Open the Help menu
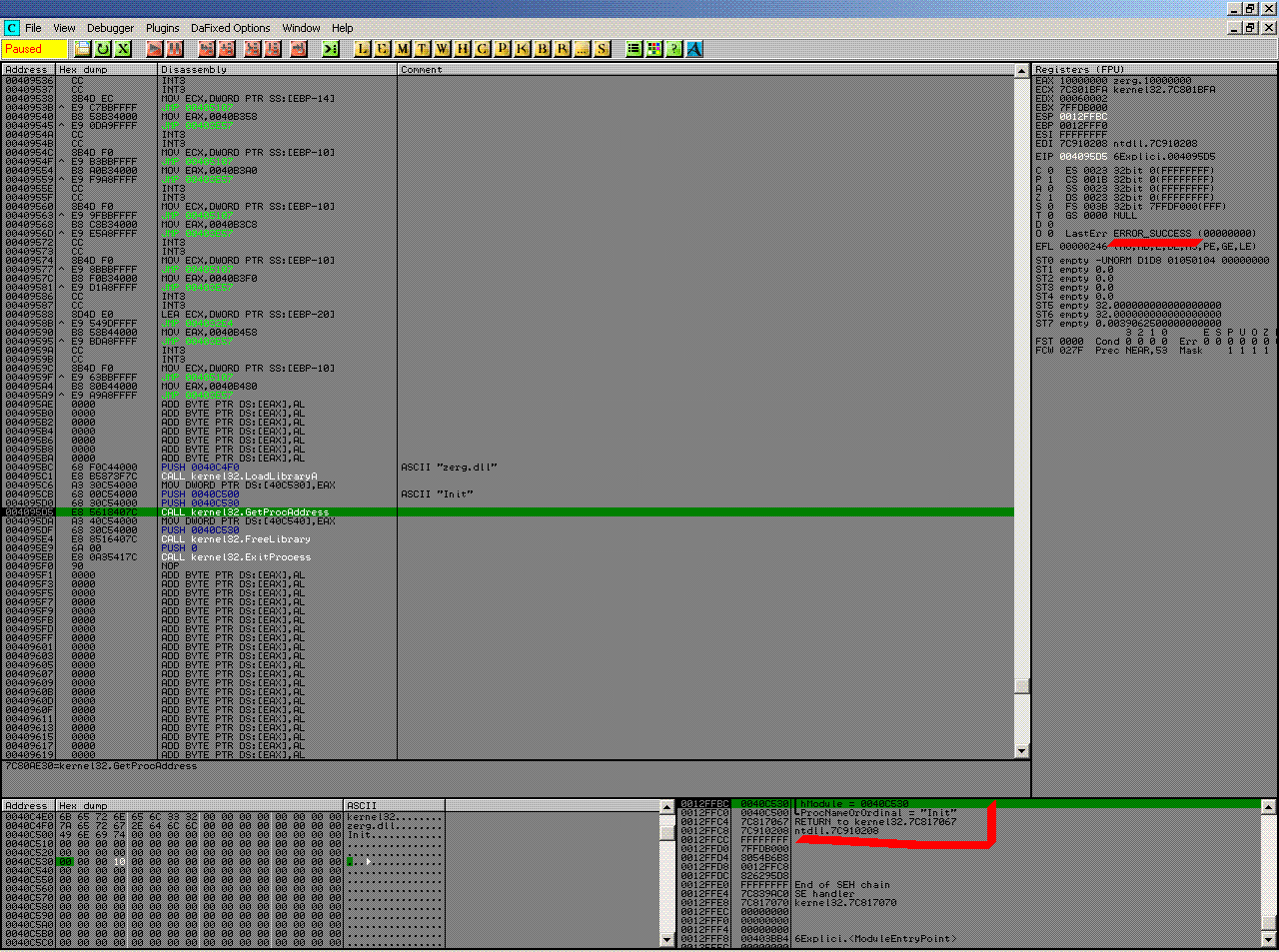Image resolution: width=1279 pixels, height=952 pixels. tap(343, 28)
